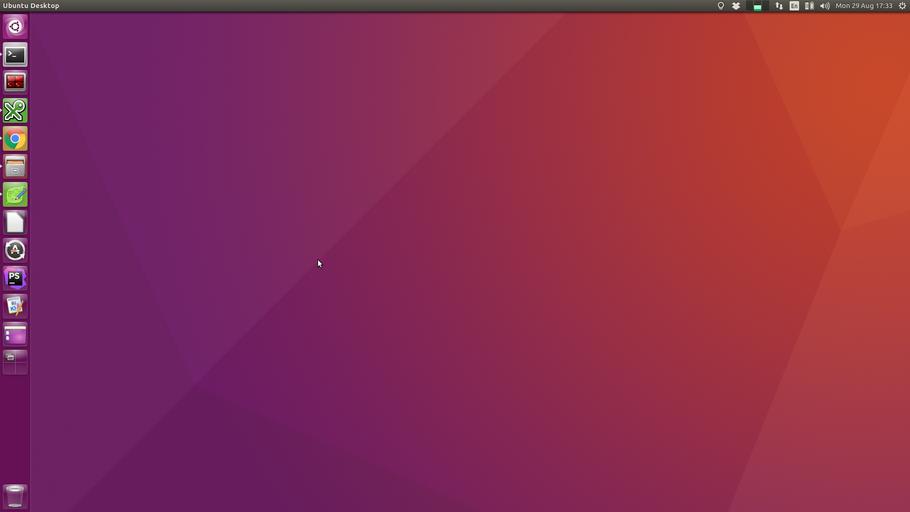Open the Dropbox indicator menu
Viewport: 910px width, 512px height.
click(736, 6)
